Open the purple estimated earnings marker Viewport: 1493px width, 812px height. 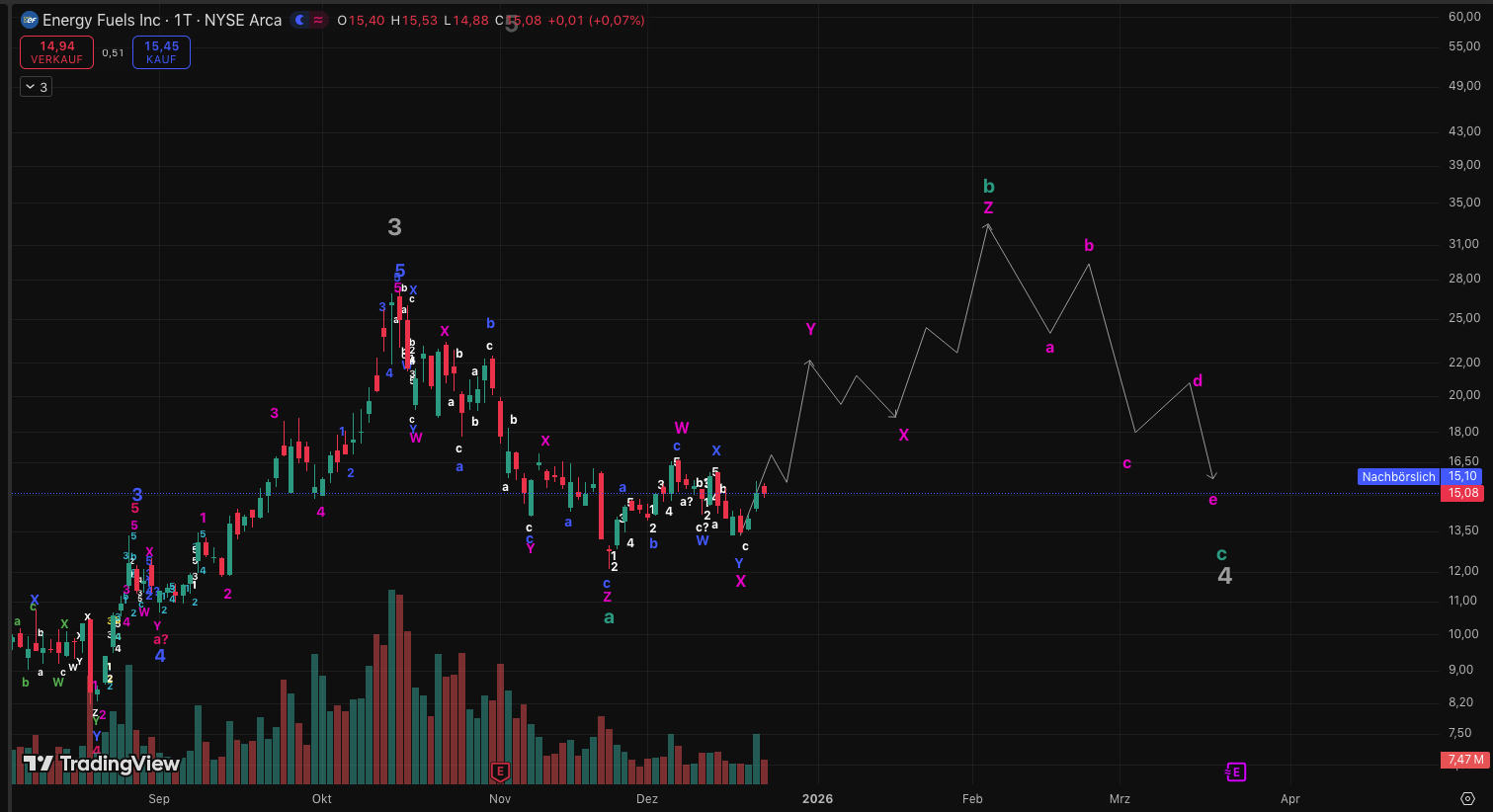1235,771
